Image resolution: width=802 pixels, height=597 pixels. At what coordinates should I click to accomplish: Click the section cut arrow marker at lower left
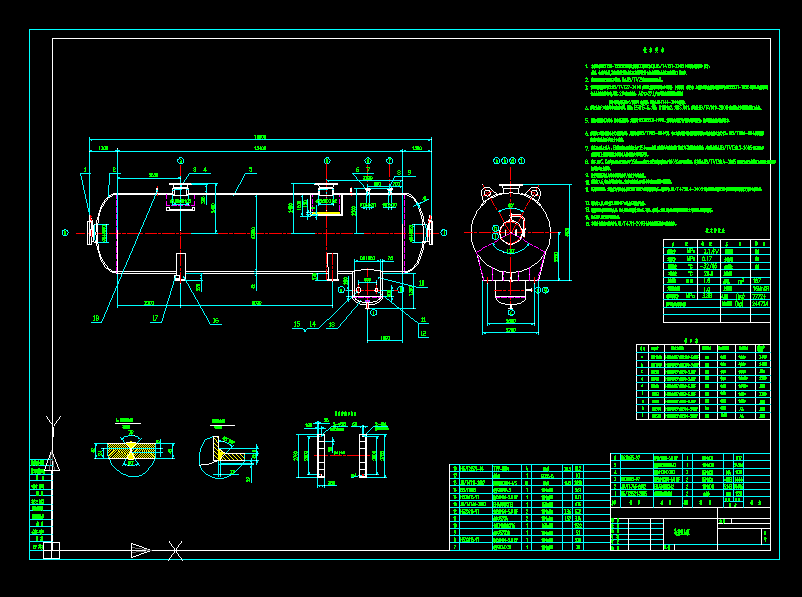point(52,462)
